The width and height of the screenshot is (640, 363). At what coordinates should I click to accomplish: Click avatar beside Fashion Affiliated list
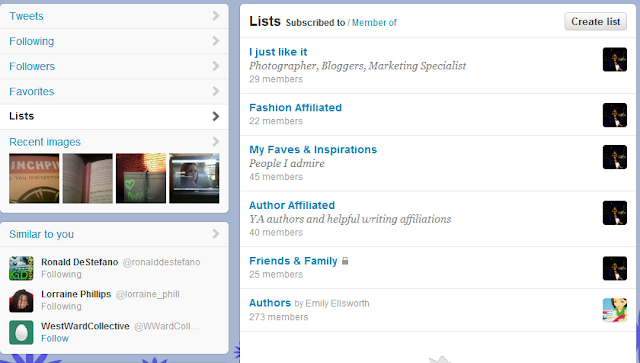(615, 115)
